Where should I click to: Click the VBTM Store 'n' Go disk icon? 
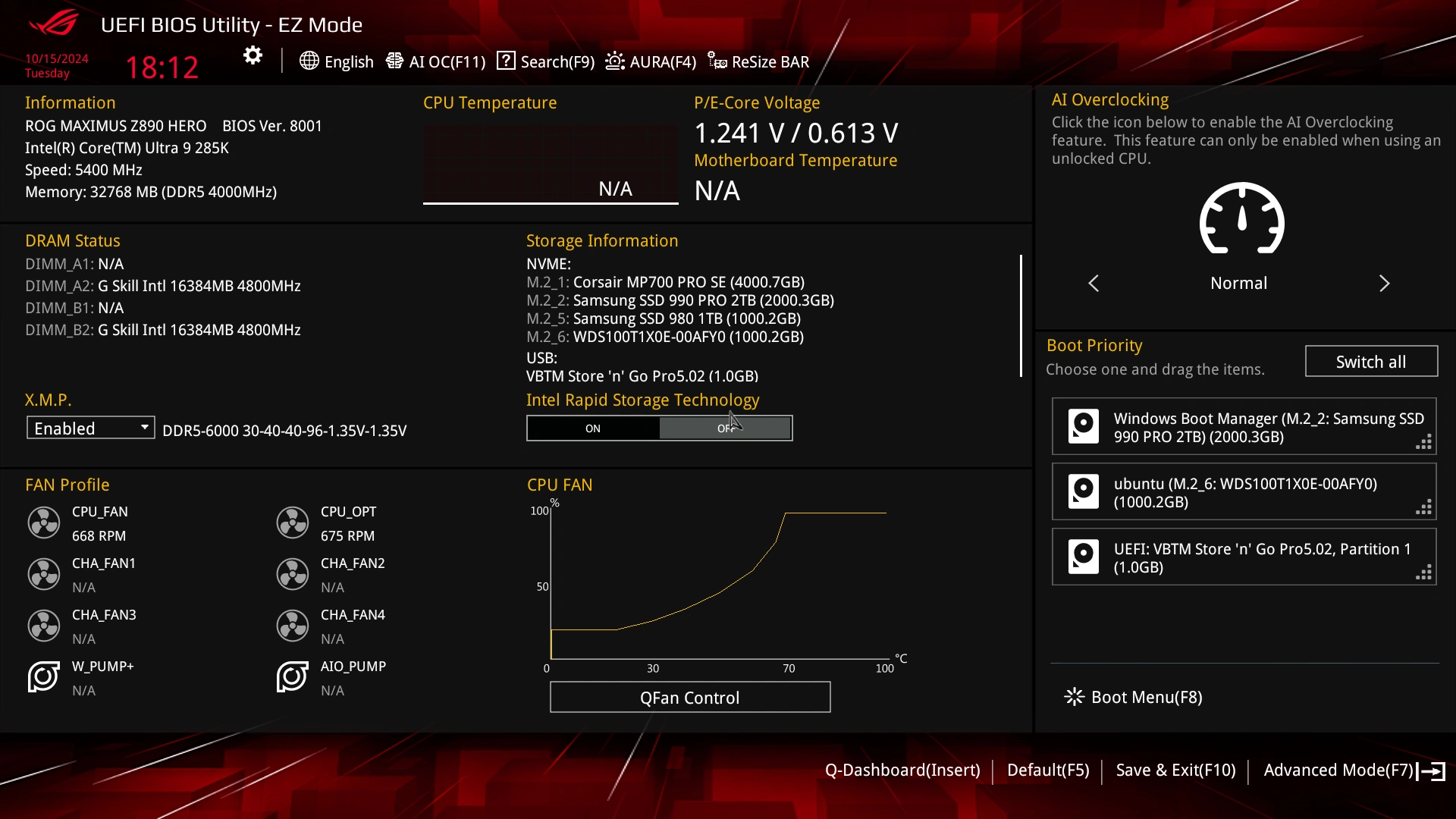tap(1084, 557)
